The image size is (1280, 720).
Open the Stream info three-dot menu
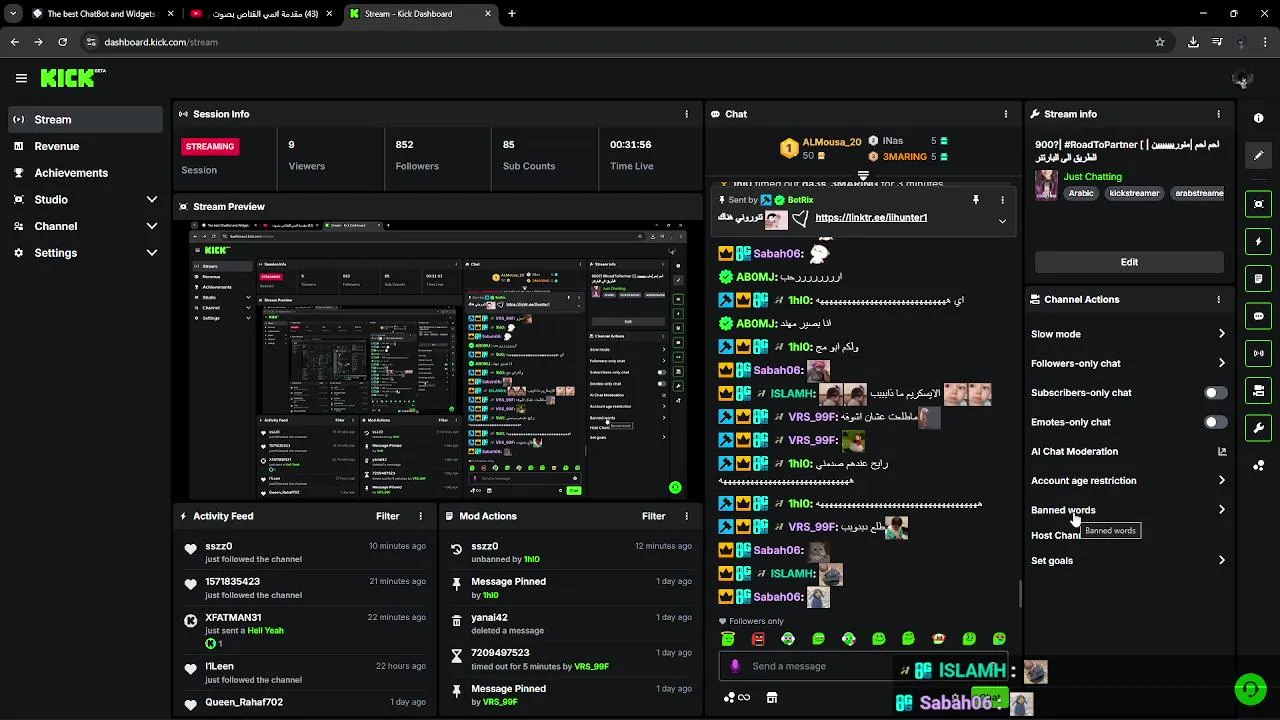point(1218,114)
